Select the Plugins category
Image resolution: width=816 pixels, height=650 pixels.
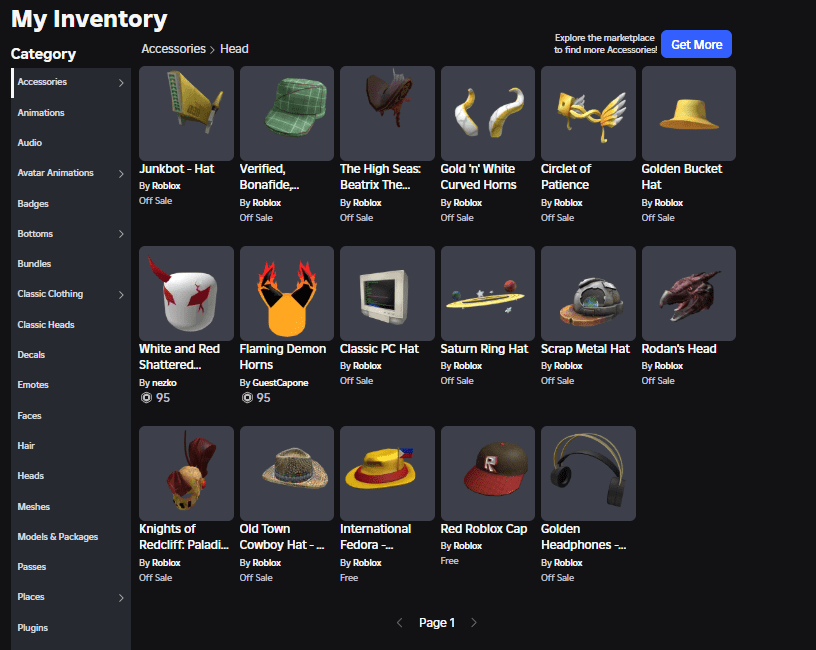tap(71, 628)
